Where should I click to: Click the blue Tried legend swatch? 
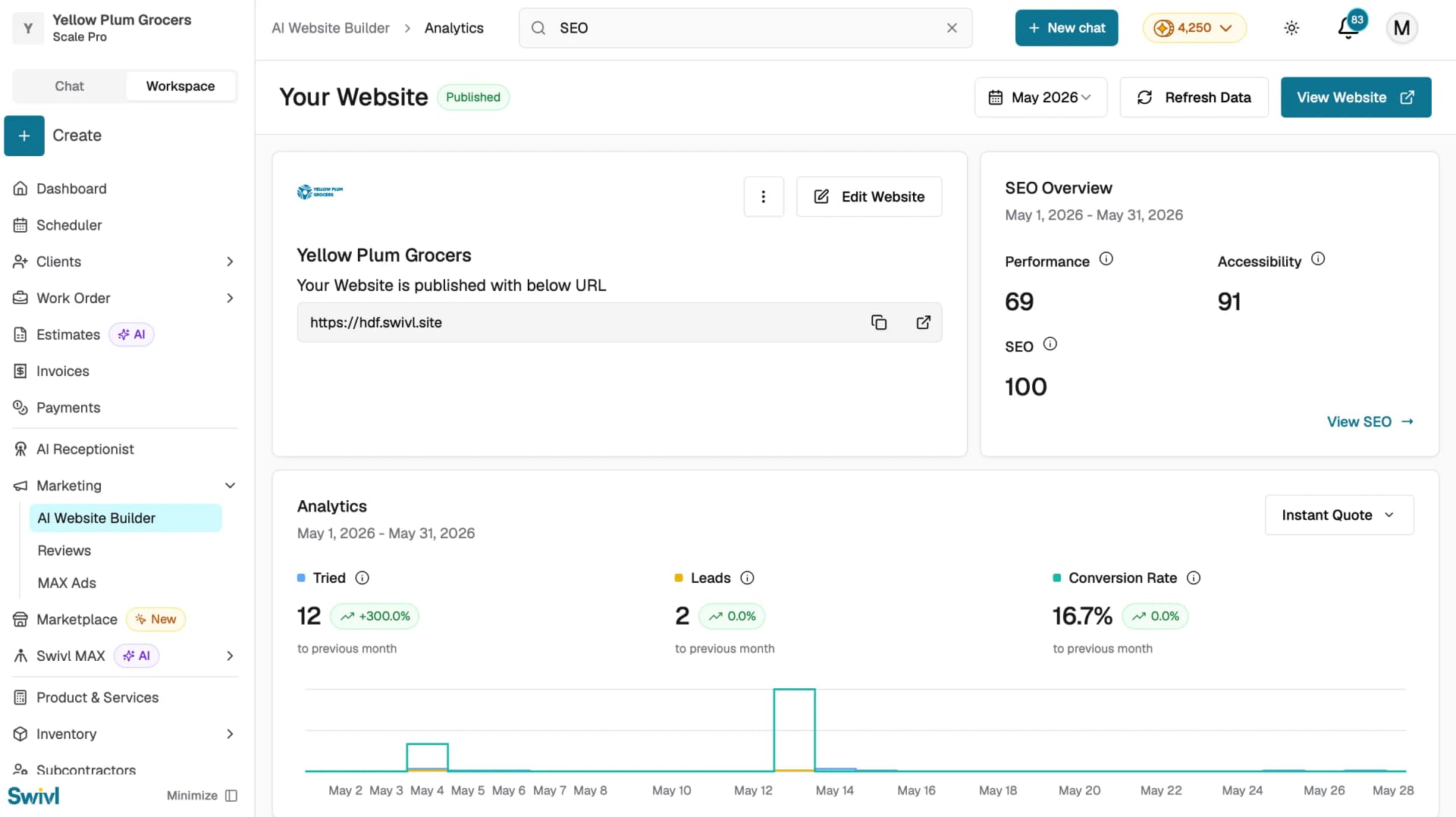point(301,578)
